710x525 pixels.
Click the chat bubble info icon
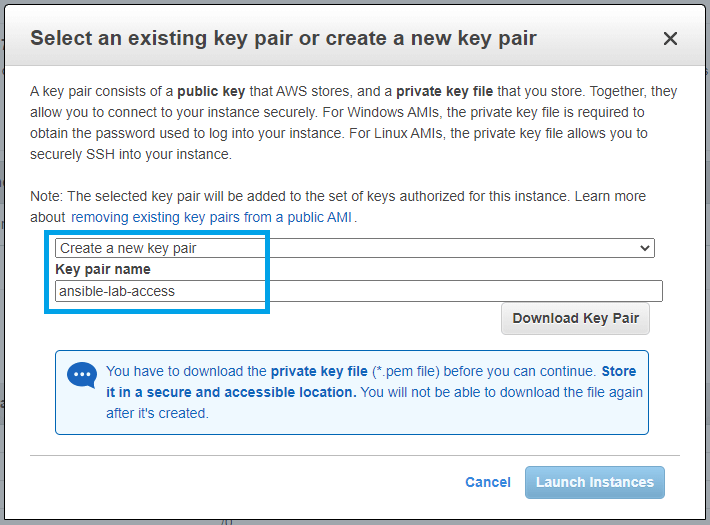81,376
